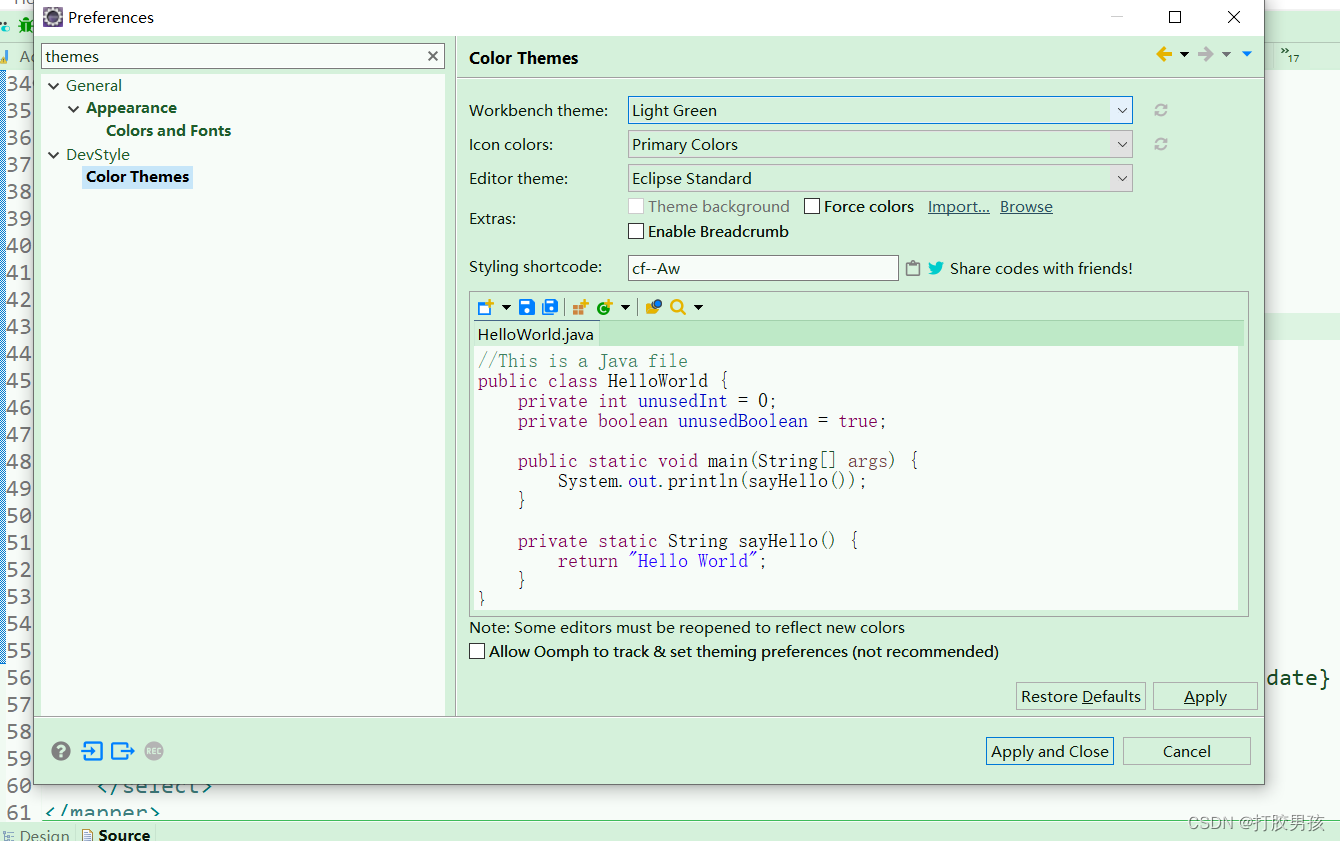Open the Icon colors Primary Colors dropdown
This screenshot has height=841, width=1340.
point(880,144)
